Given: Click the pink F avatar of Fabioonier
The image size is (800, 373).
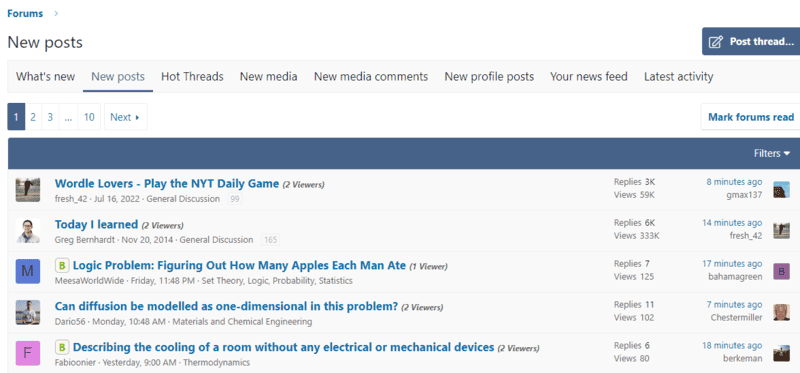Looking at the screenshot, I should tap(28, 353).
